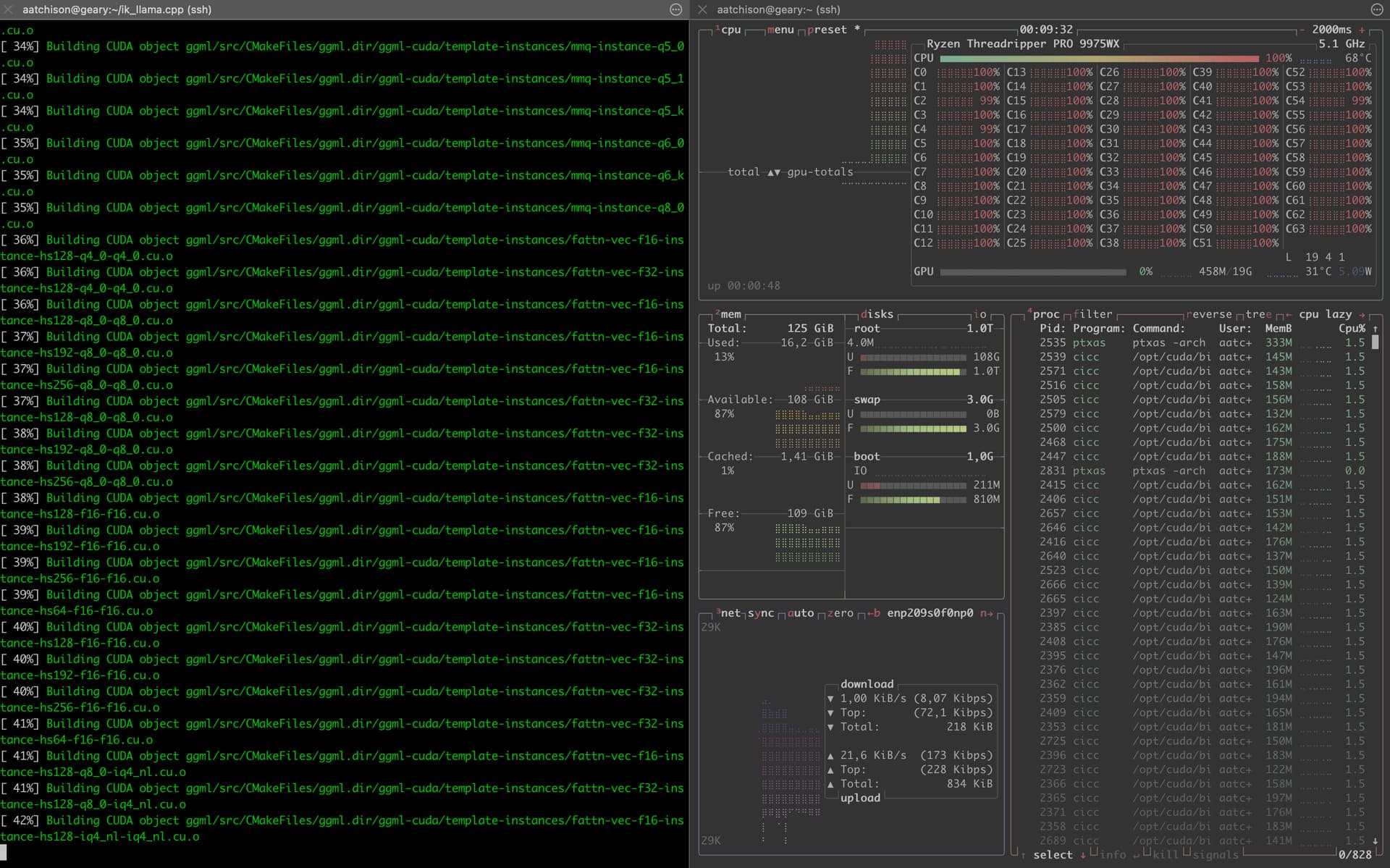This screenshot has width=1390, height=868.
Task: Zero the network totals
Action: coord(841,613)
